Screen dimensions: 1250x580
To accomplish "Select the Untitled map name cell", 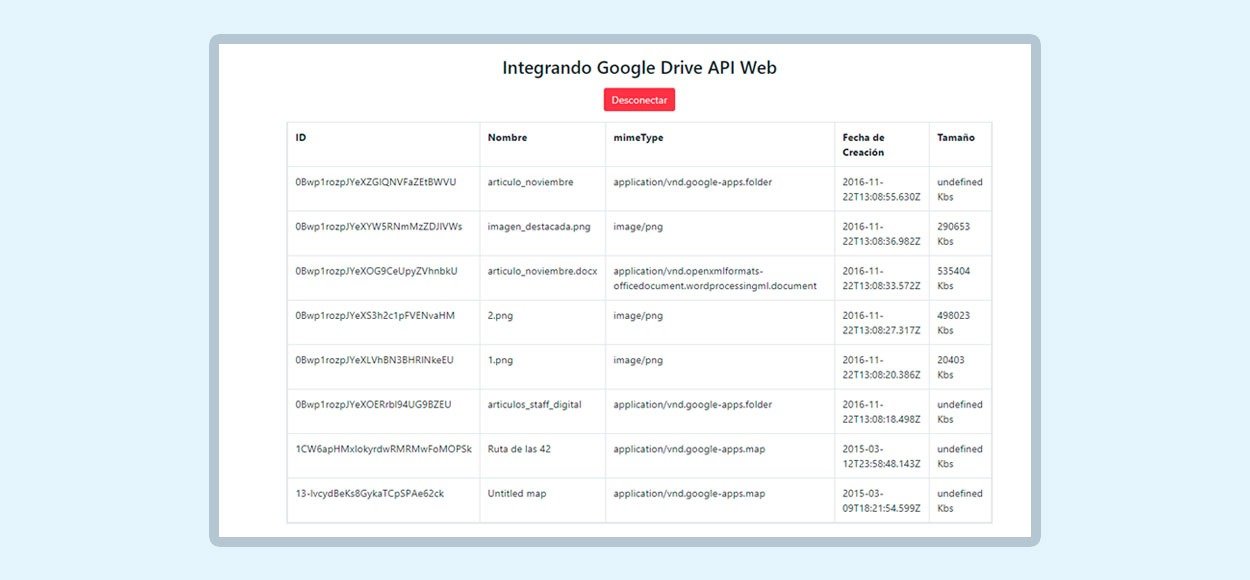I will tap(517, 494).
